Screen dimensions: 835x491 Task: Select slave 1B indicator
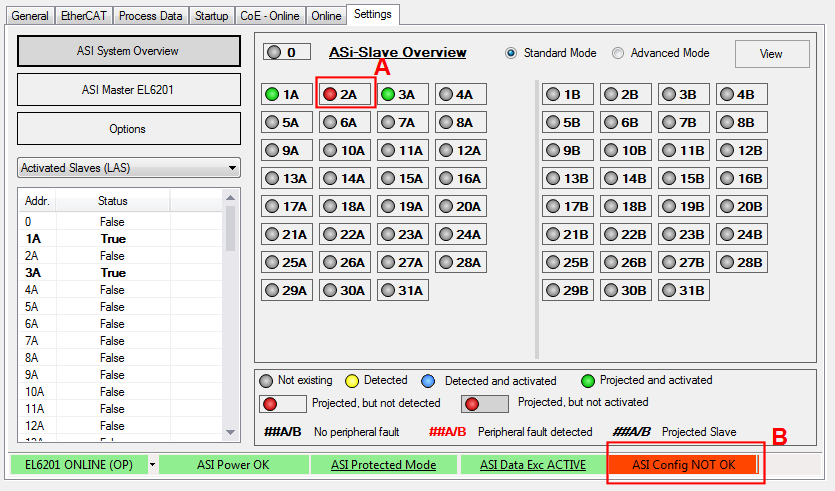point(568,94)
